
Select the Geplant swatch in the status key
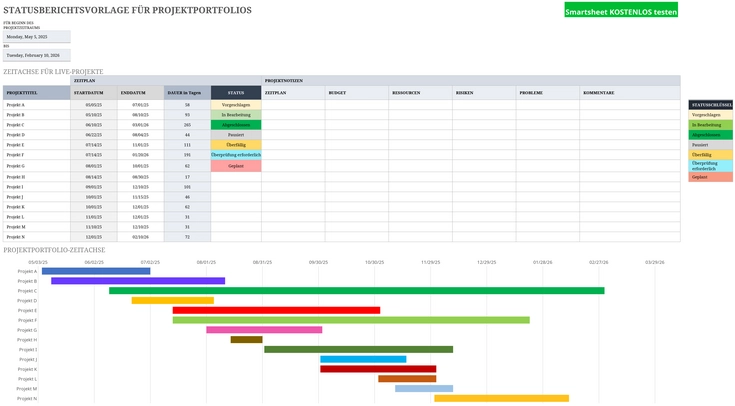711,177
